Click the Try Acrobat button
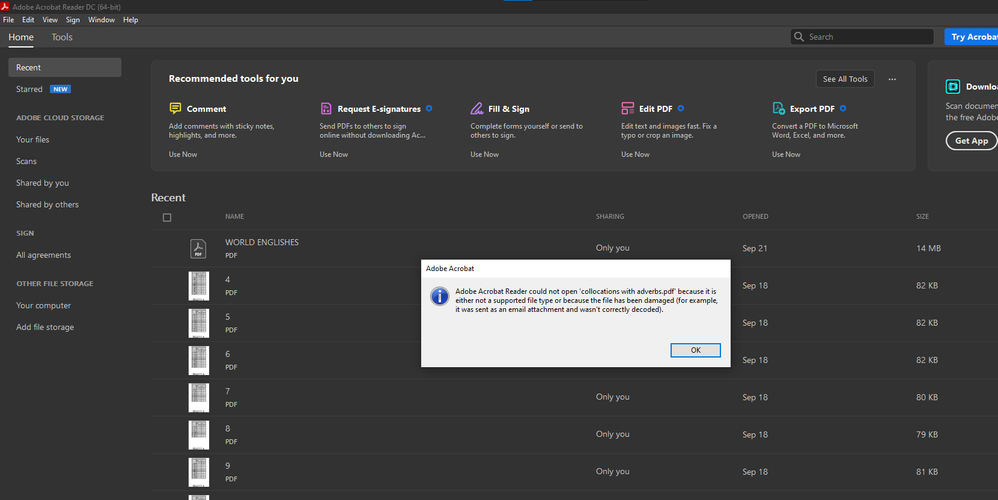 [971, 37]
